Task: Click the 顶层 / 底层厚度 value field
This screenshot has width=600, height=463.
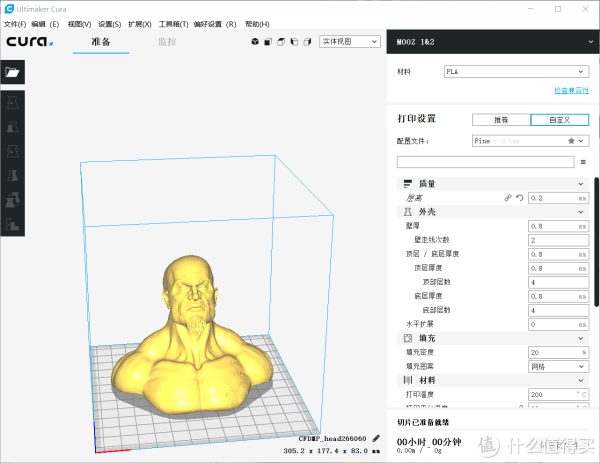Action: [558, 254]
